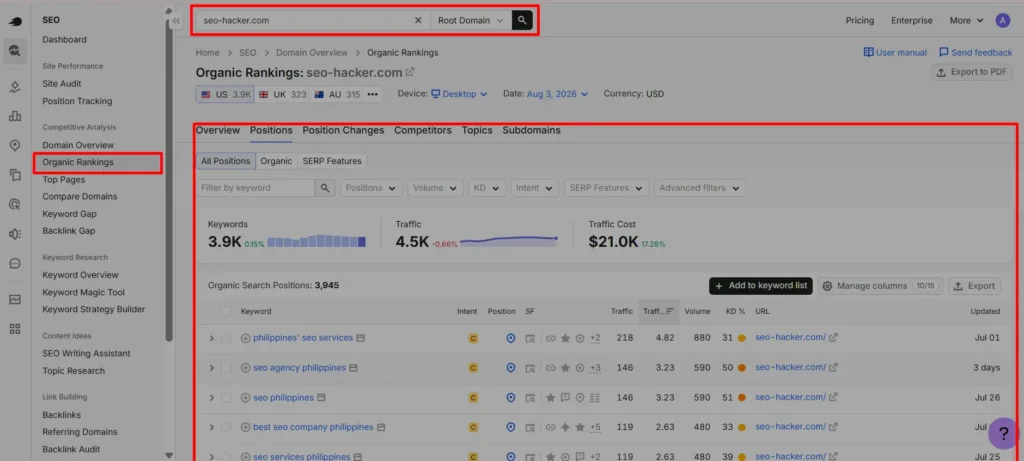This screenshot has width=1024, height=461.
Task: Open the user account avatar A
Action: click(x=1002, y=20)
